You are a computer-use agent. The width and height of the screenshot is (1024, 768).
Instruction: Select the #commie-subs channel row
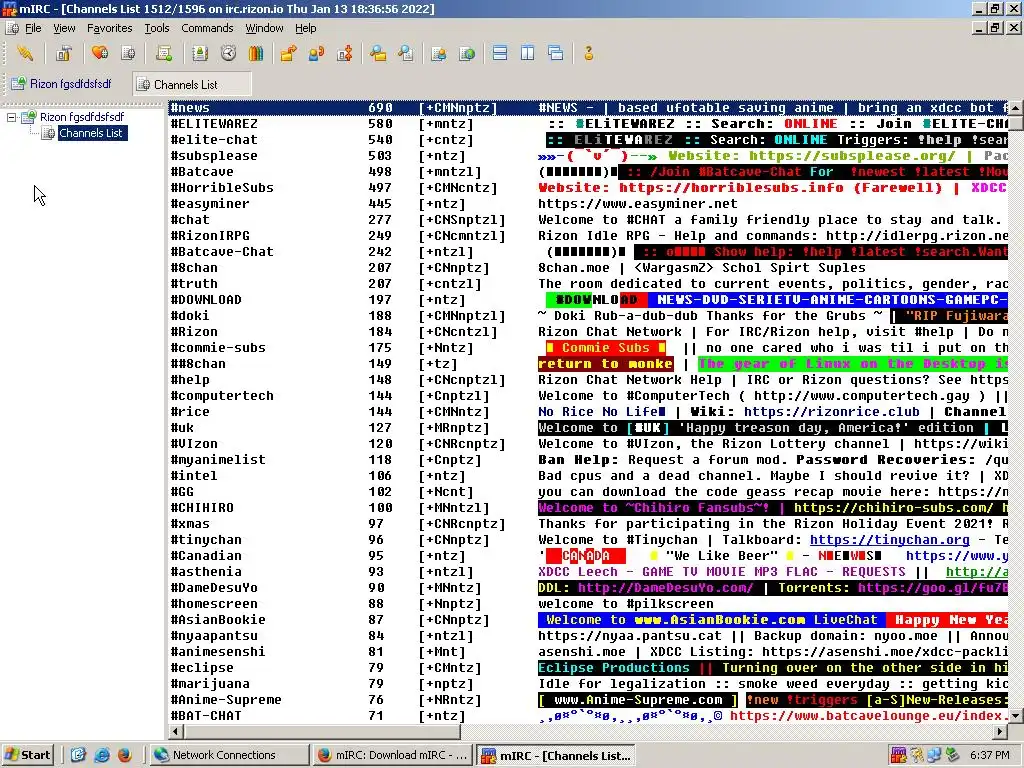coord(588,347)
